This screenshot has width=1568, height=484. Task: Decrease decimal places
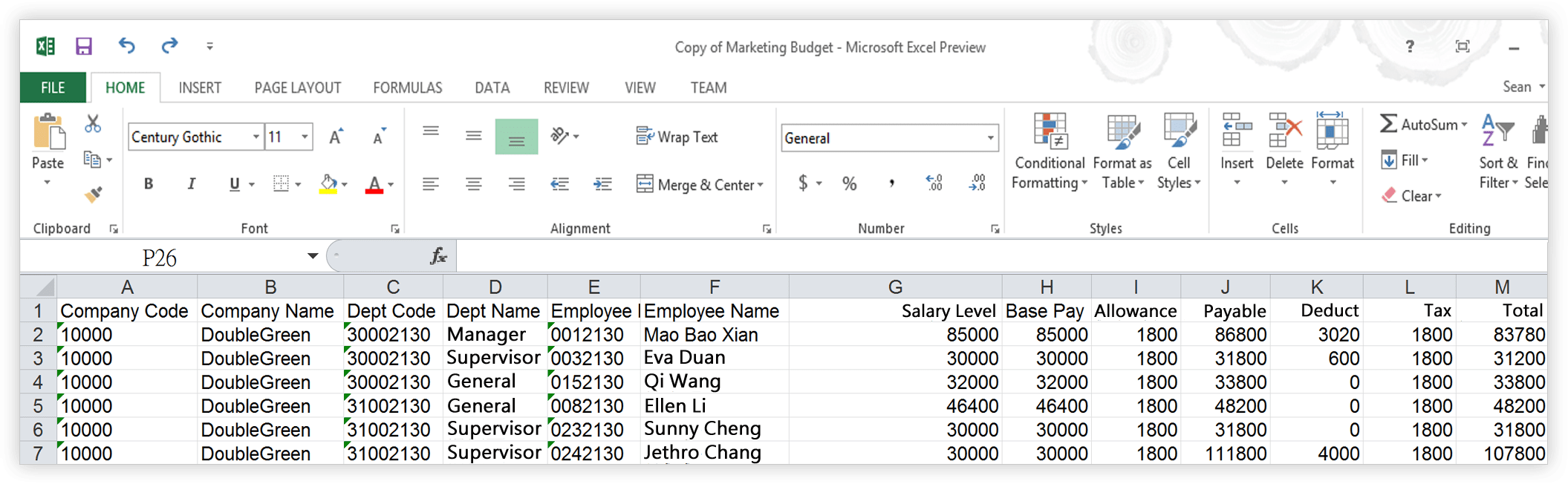click(x=977, y=183)
